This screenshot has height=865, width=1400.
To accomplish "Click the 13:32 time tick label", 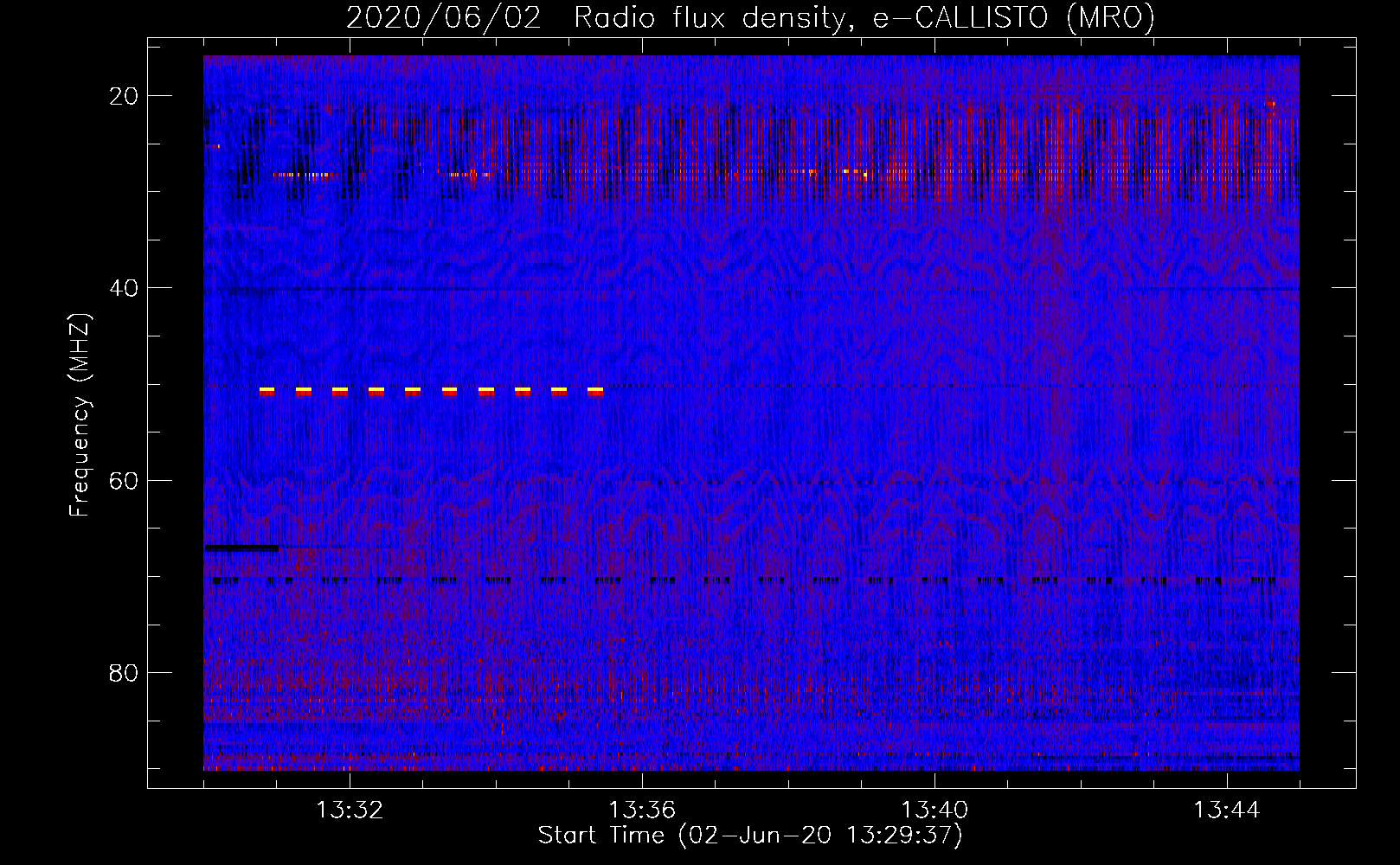I will [x=350, y=811].
